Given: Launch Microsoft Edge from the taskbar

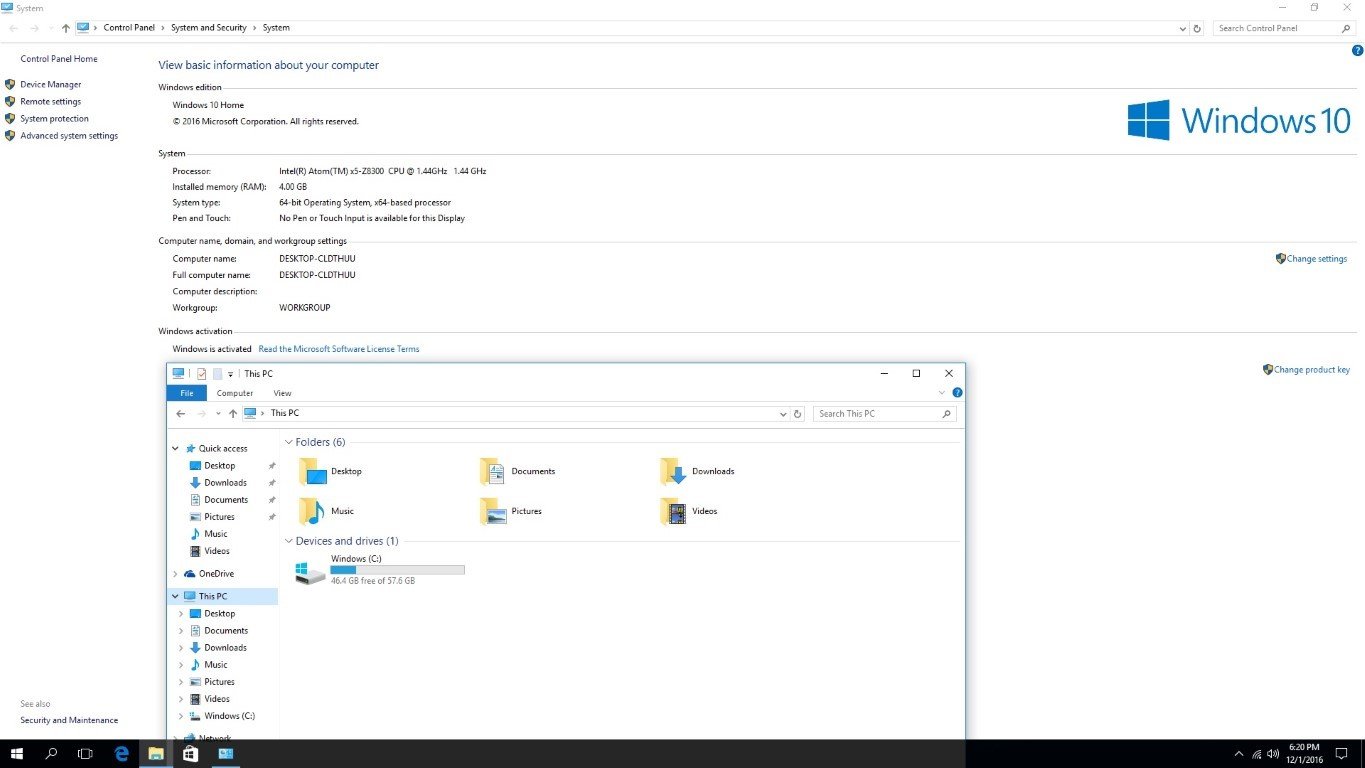Looking at the screenshot, I should tap(122, 753).
